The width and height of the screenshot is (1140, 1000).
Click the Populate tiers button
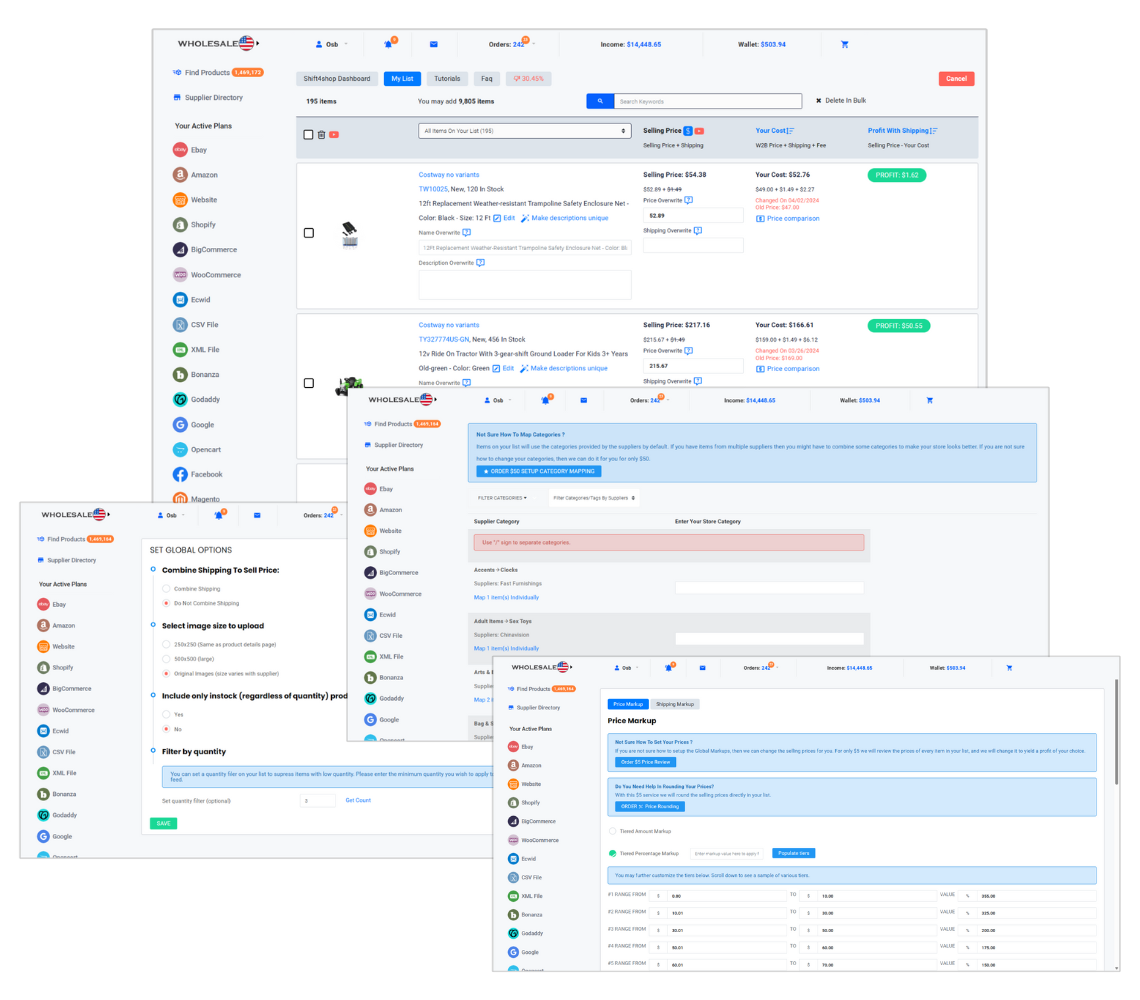[794, 853]
